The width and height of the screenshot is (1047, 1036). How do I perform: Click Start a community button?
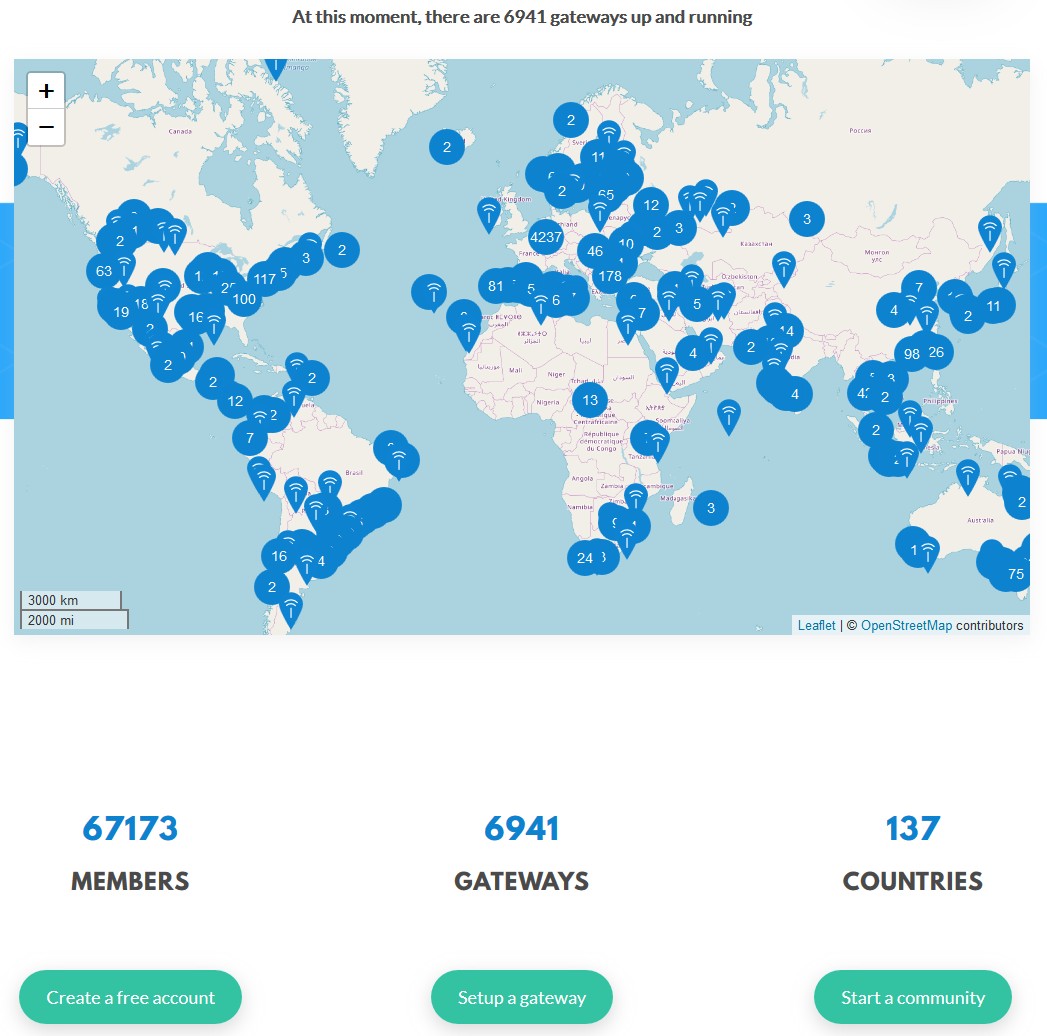[x=912, y=997]
